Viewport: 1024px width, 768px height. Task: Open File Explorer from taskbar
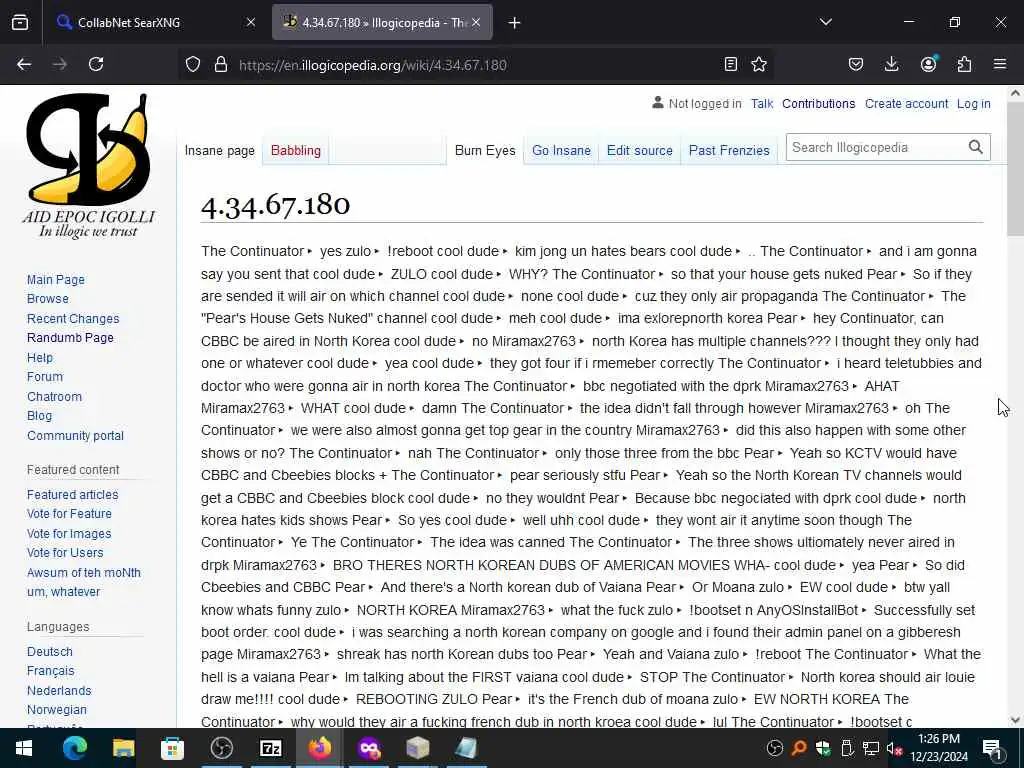(123, 748)
